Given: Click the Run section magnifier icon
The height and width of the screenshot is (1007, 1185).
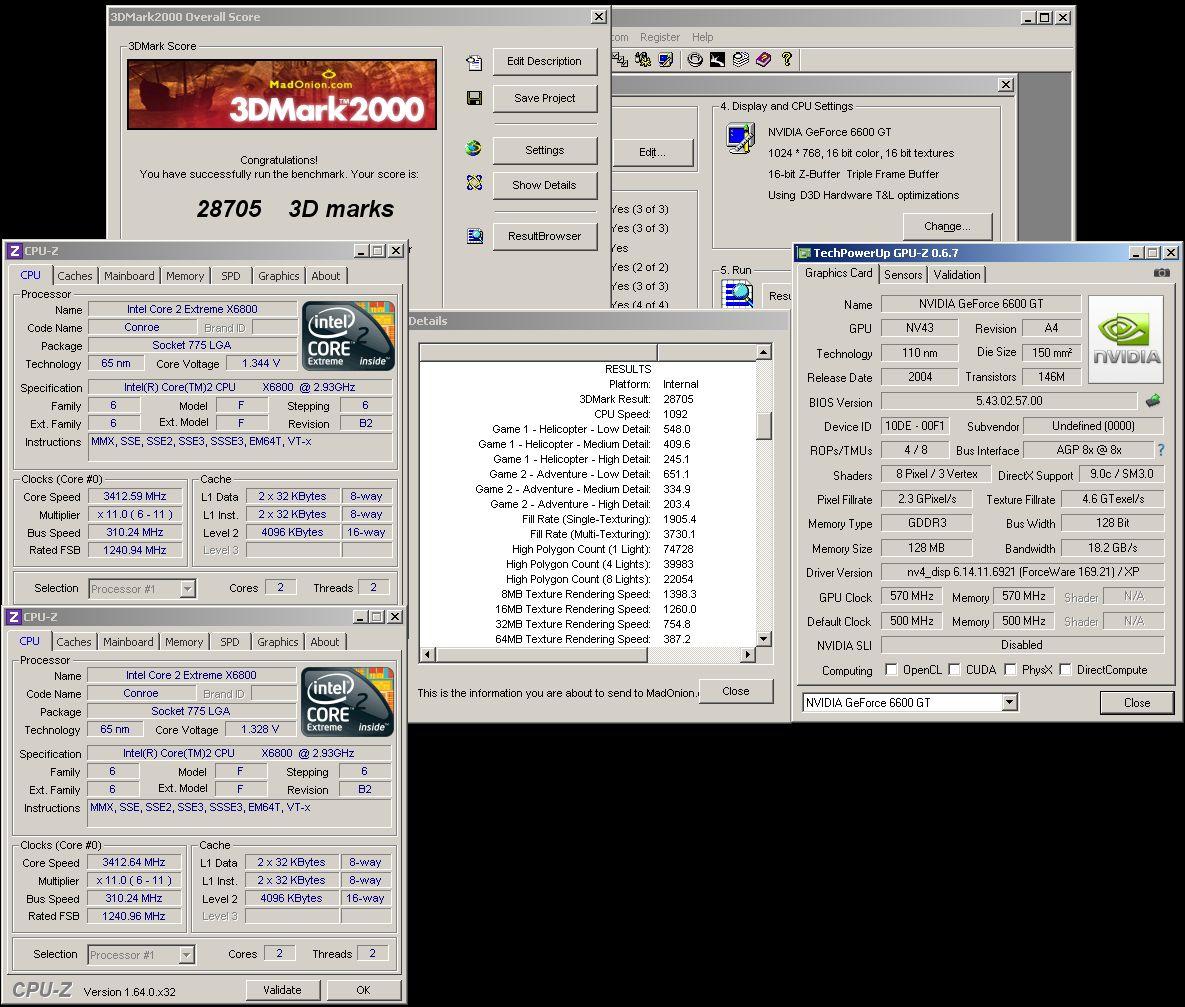Looking at the screenshot, I should (738, 294).
